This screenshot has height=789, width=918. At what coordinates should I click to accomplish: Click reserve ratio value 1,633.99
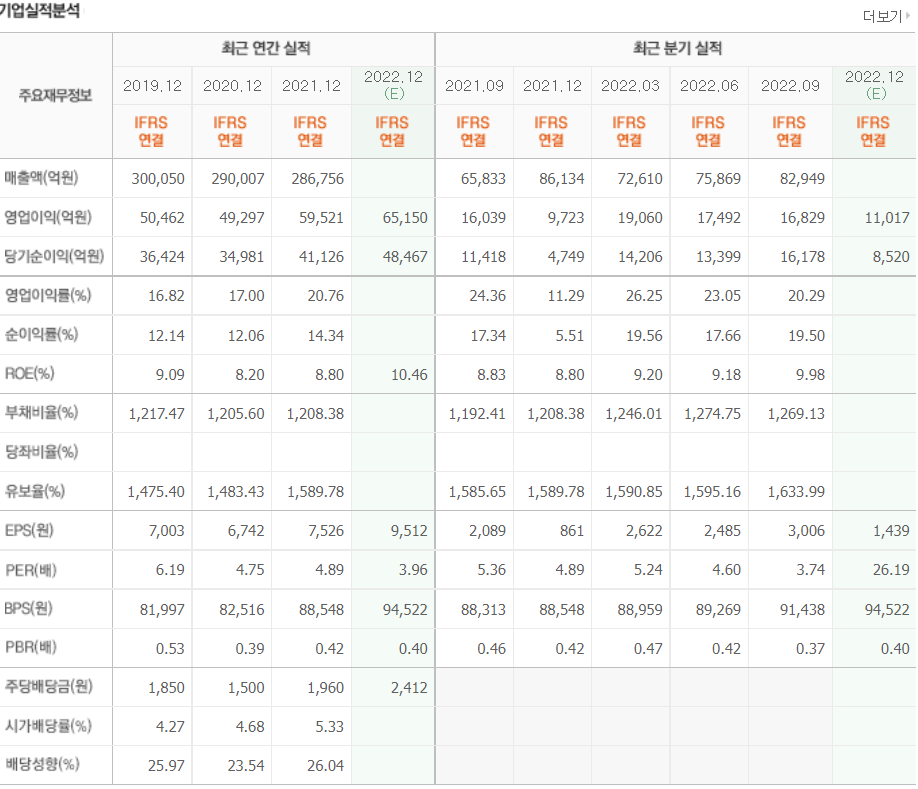[796, 492]
